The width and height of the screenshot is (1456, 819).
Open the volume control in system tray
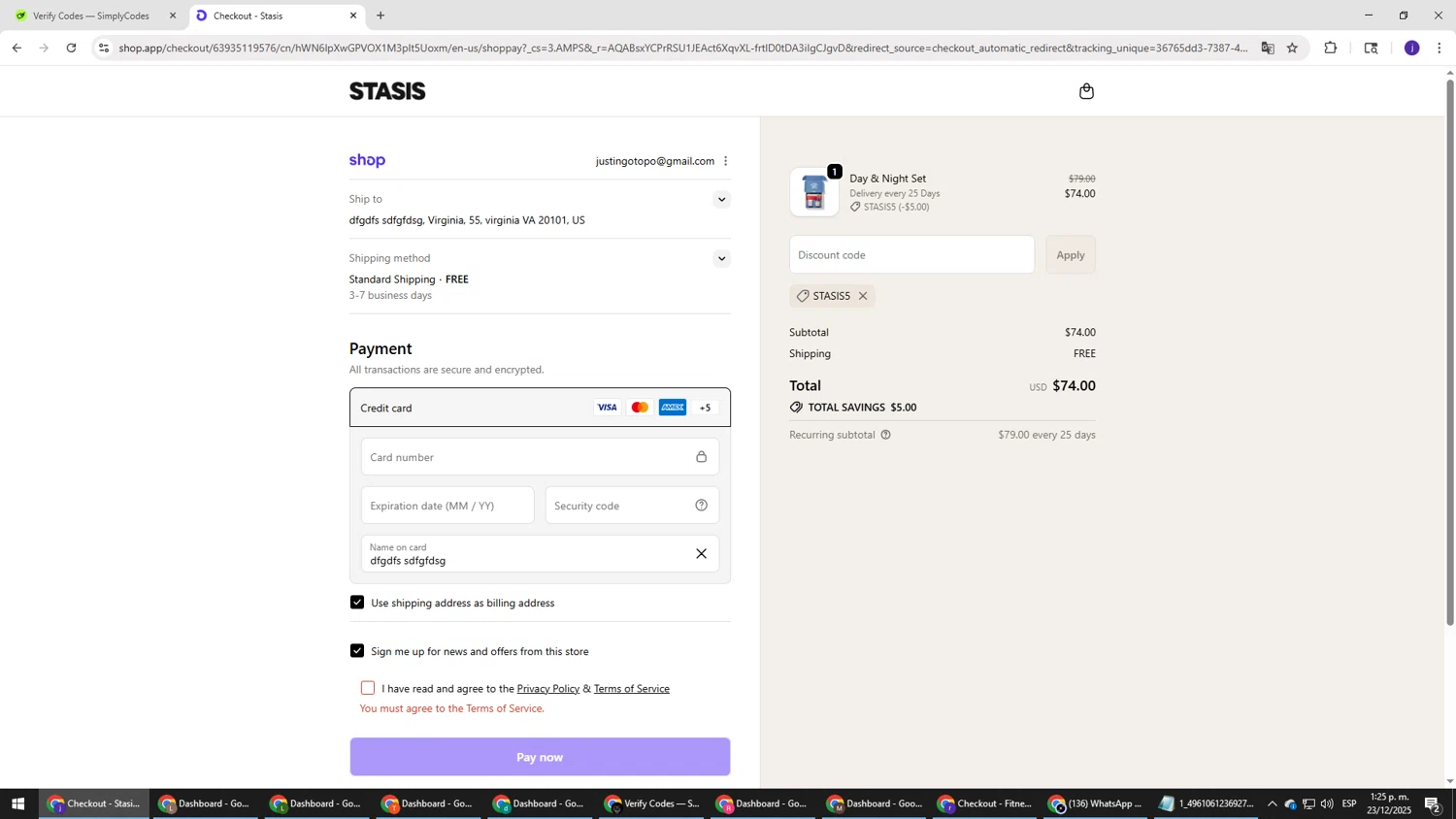[x=1327, y=803]
